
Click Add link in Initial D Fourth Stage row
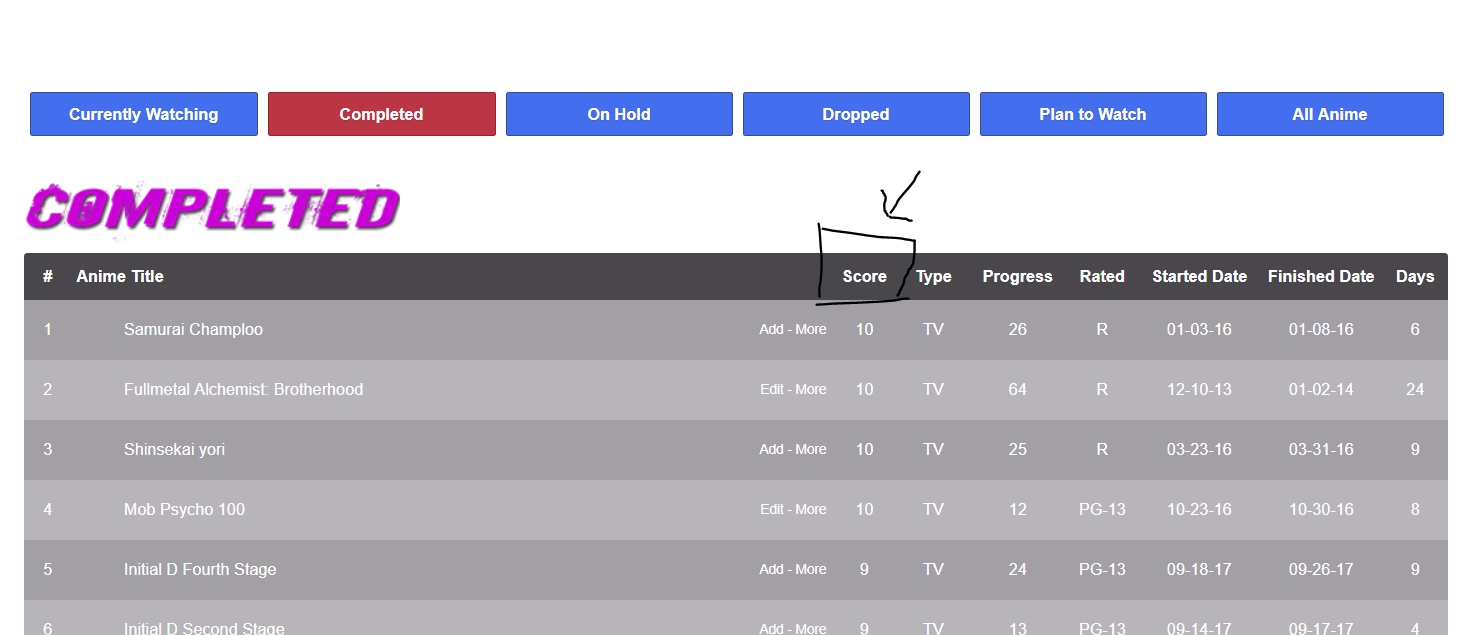point(771,569)
